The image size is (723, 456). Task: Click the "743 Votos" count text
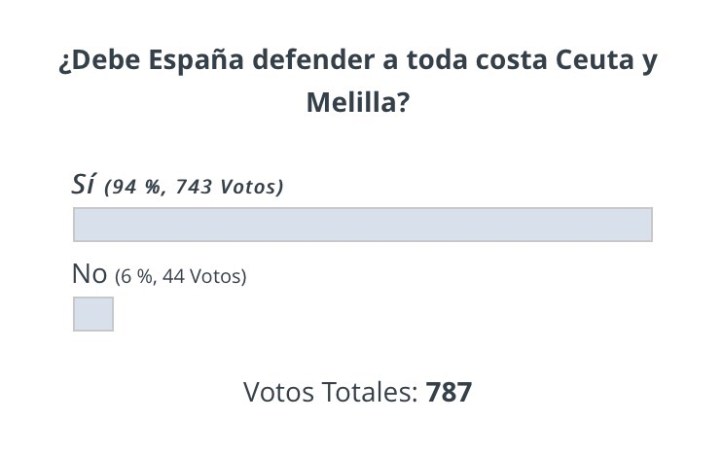coord(228,187)
